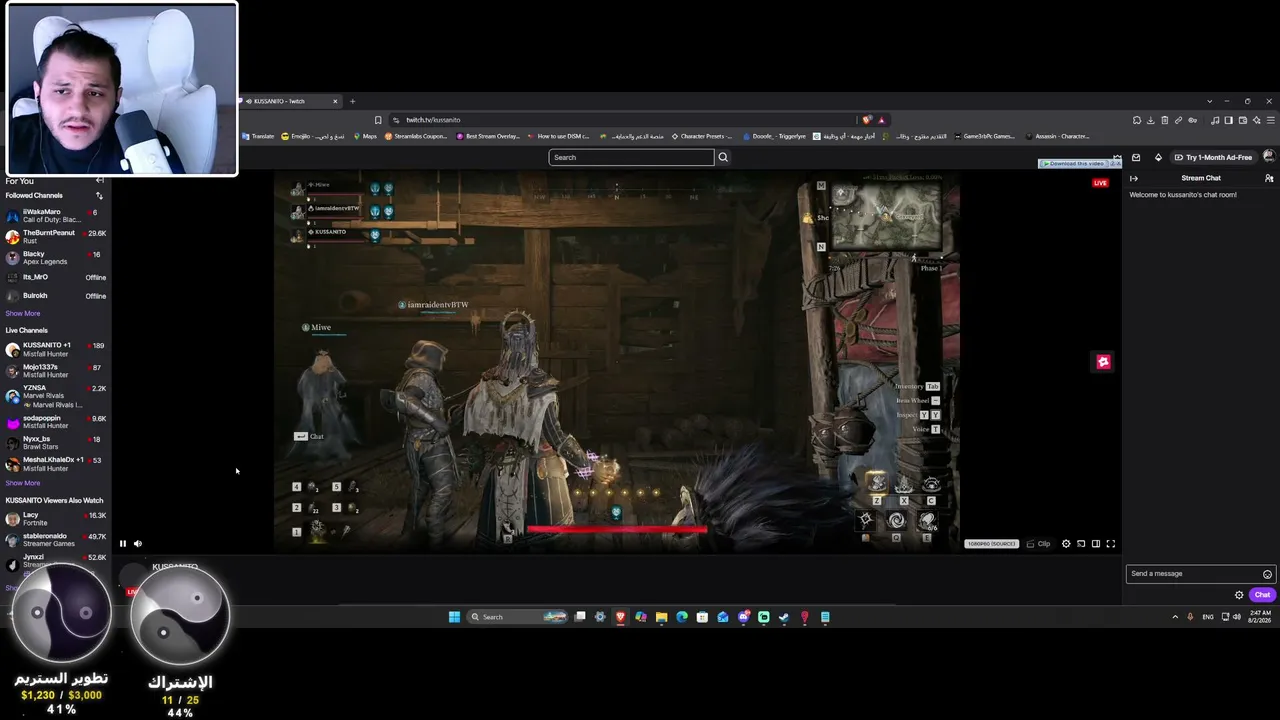
Task: Open TheBurntPeanut channel in the sidebar
Action: [x=55, y=237]
